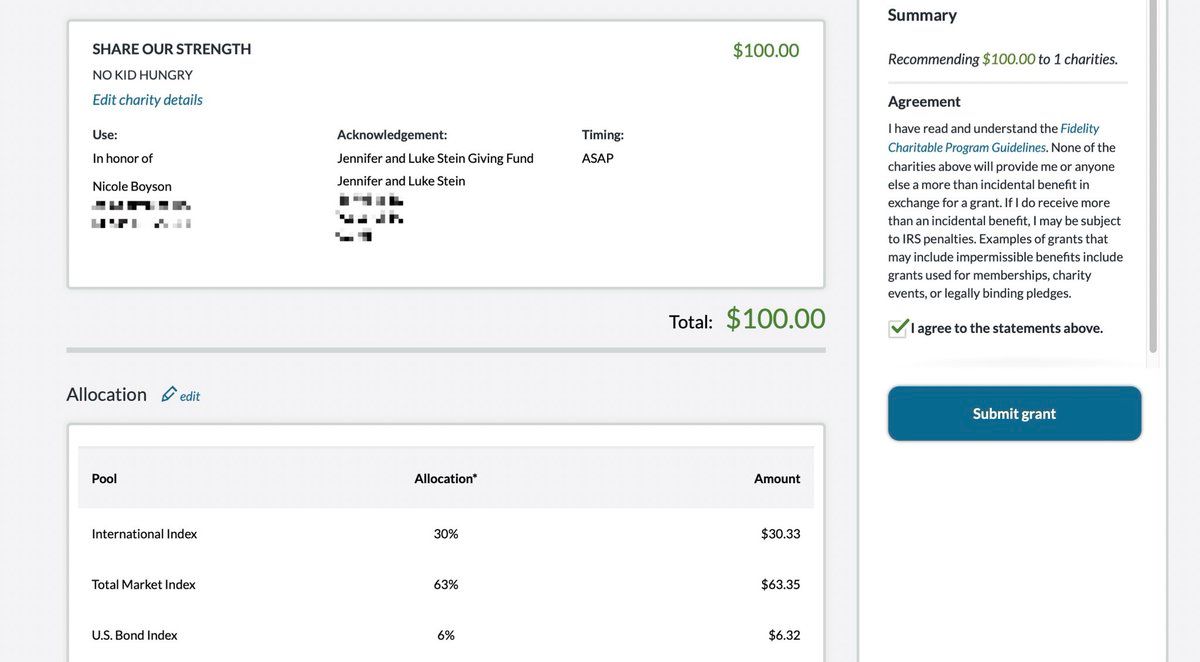
Task: Click the Amount column header
Action: [x=777, y=478]
